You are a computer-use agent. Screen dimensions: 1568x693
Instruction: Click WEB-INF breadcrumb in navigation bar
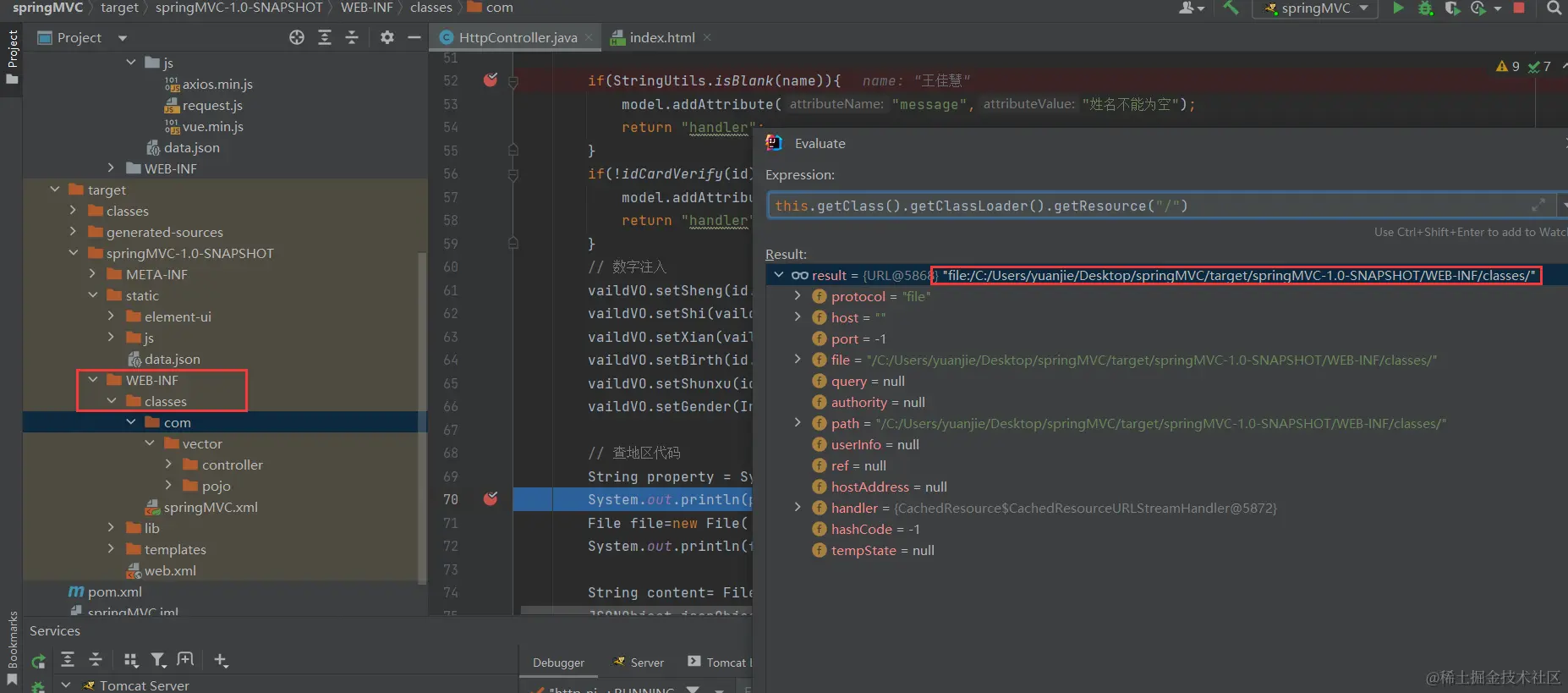tap(366, 8)
